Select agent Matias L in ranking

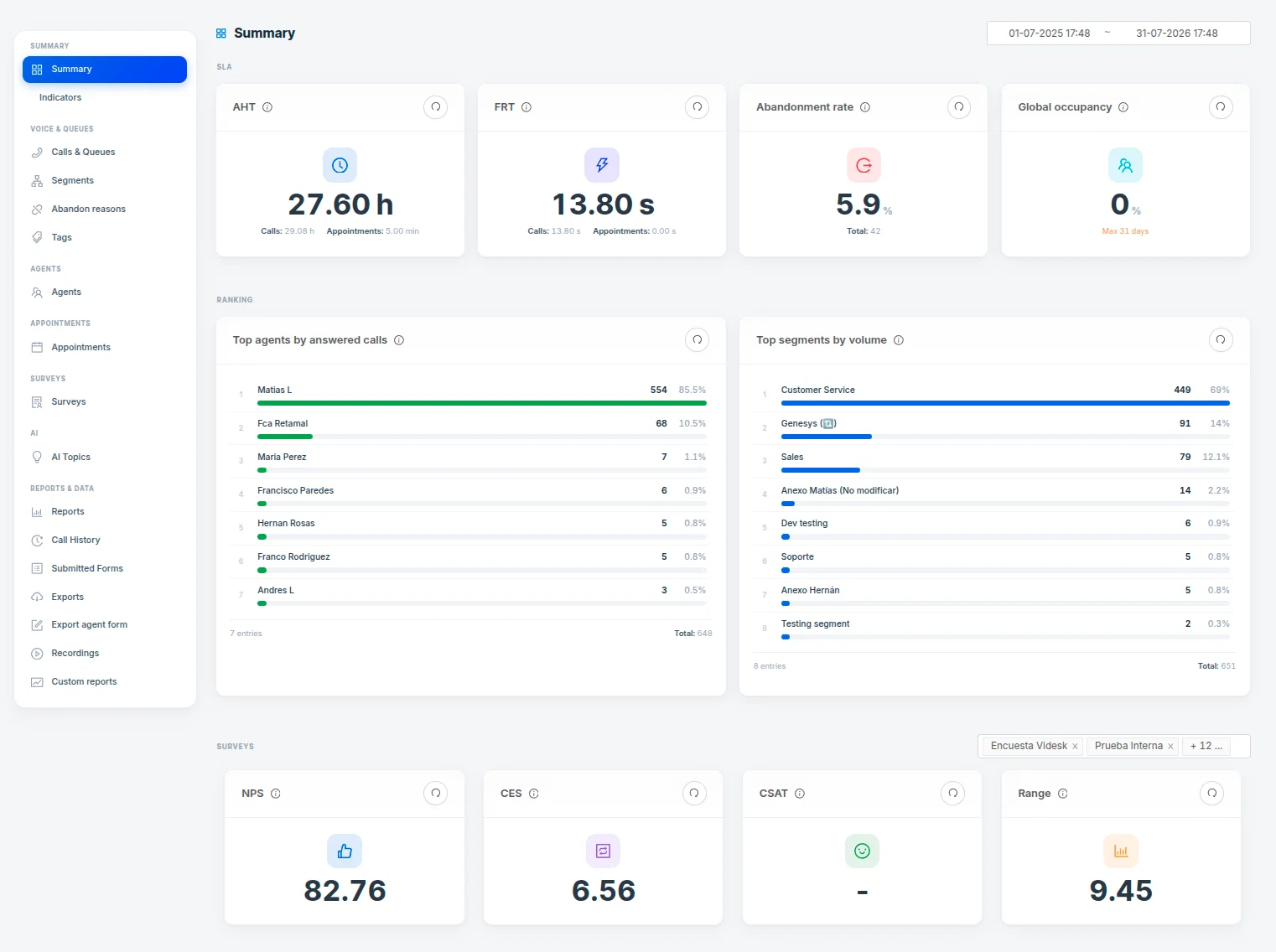tap(471, 395)
